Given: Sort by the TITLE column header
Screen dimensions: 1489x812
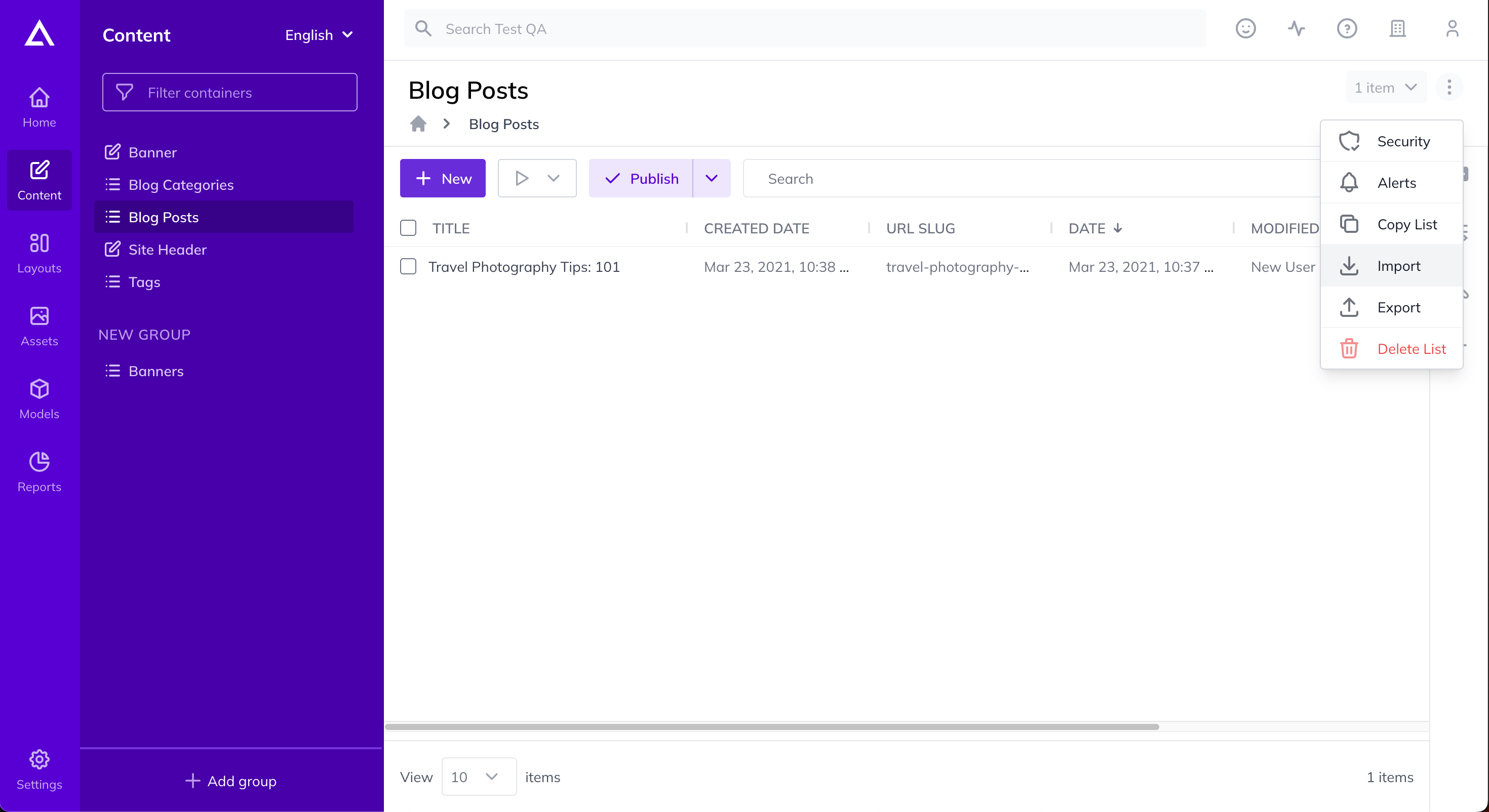Looking at the screenshot, I should click(x=451, y=228).
